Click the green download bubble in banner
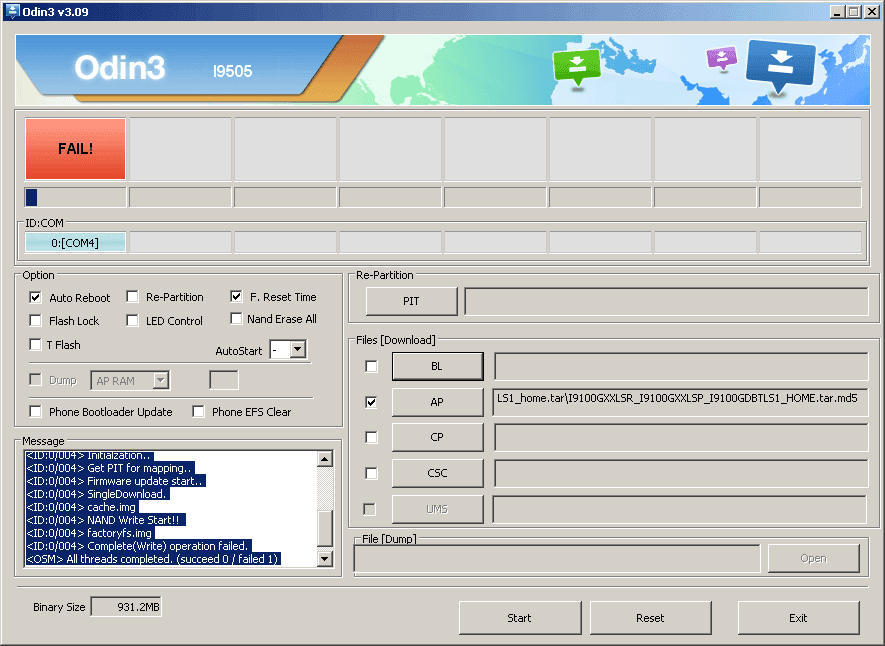This screenshot has height=646, width=885. coord(576,67)
